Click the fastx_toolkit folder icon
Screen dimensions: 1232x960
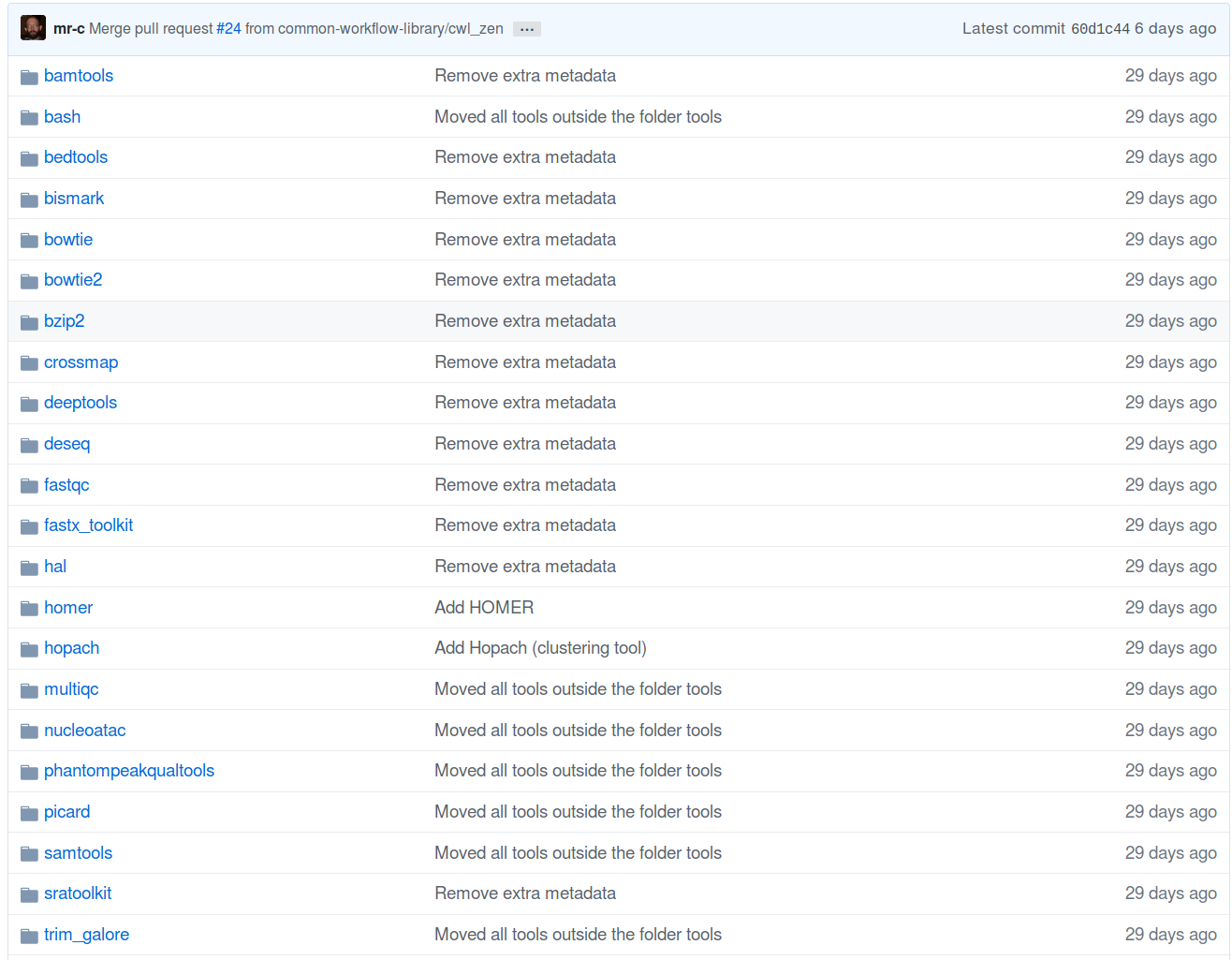[x=29, y=526]
